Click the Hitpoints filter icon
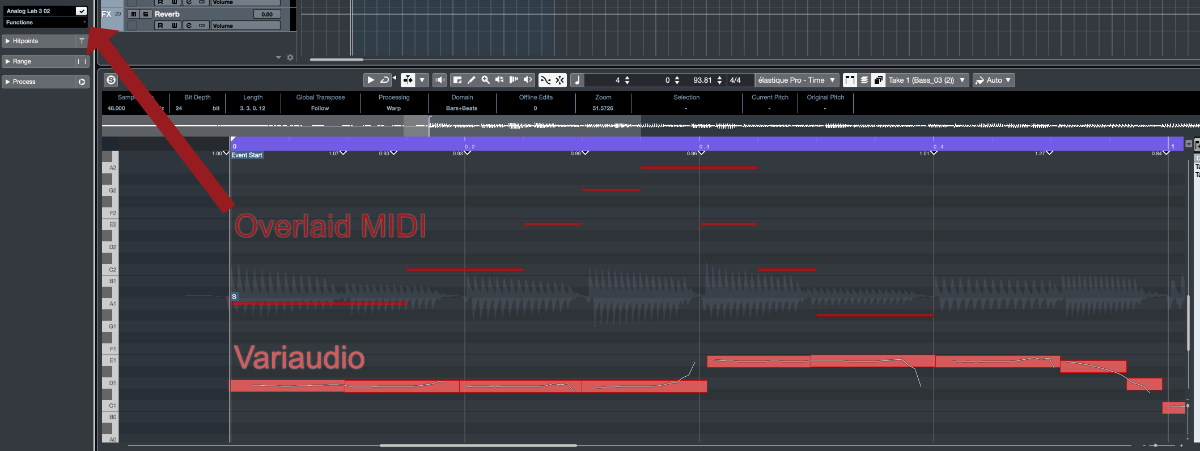1200x451 pixels. click(x=82, y=41)
